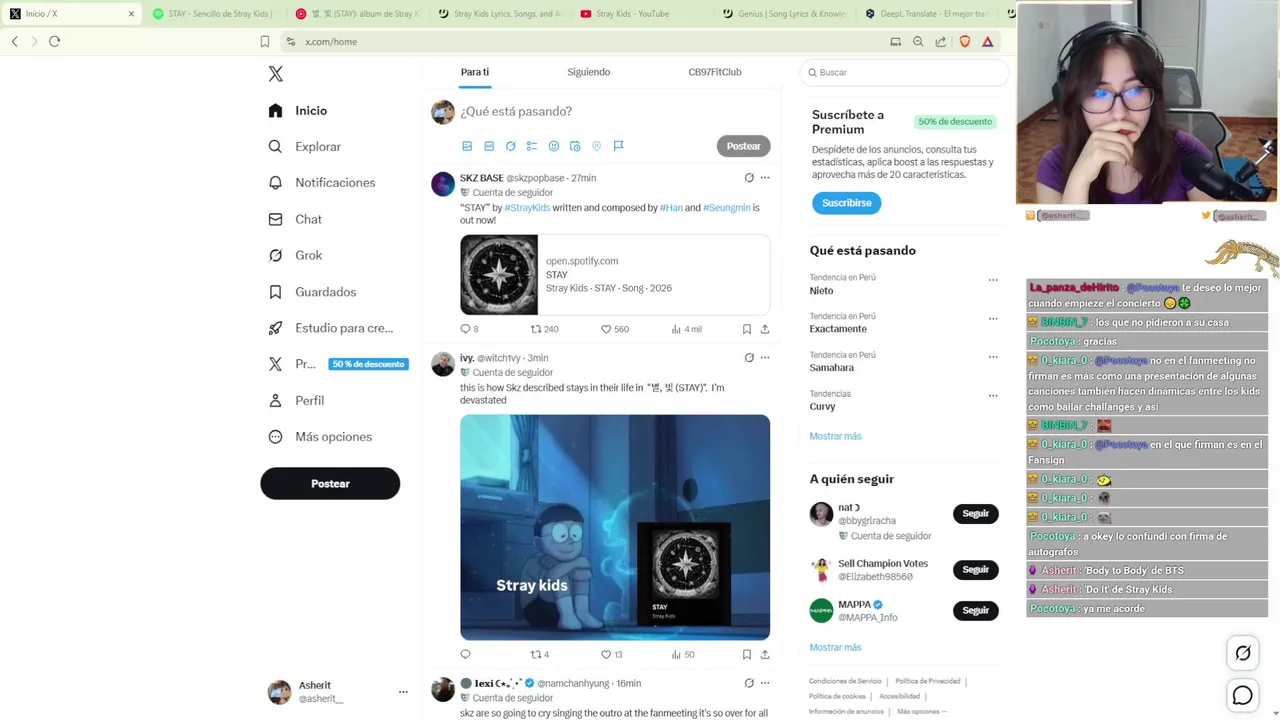Viewport: 1280px width, 720px height.
Task: Open the Stray kids video thumbnail
Action: (x=615, y=527)
